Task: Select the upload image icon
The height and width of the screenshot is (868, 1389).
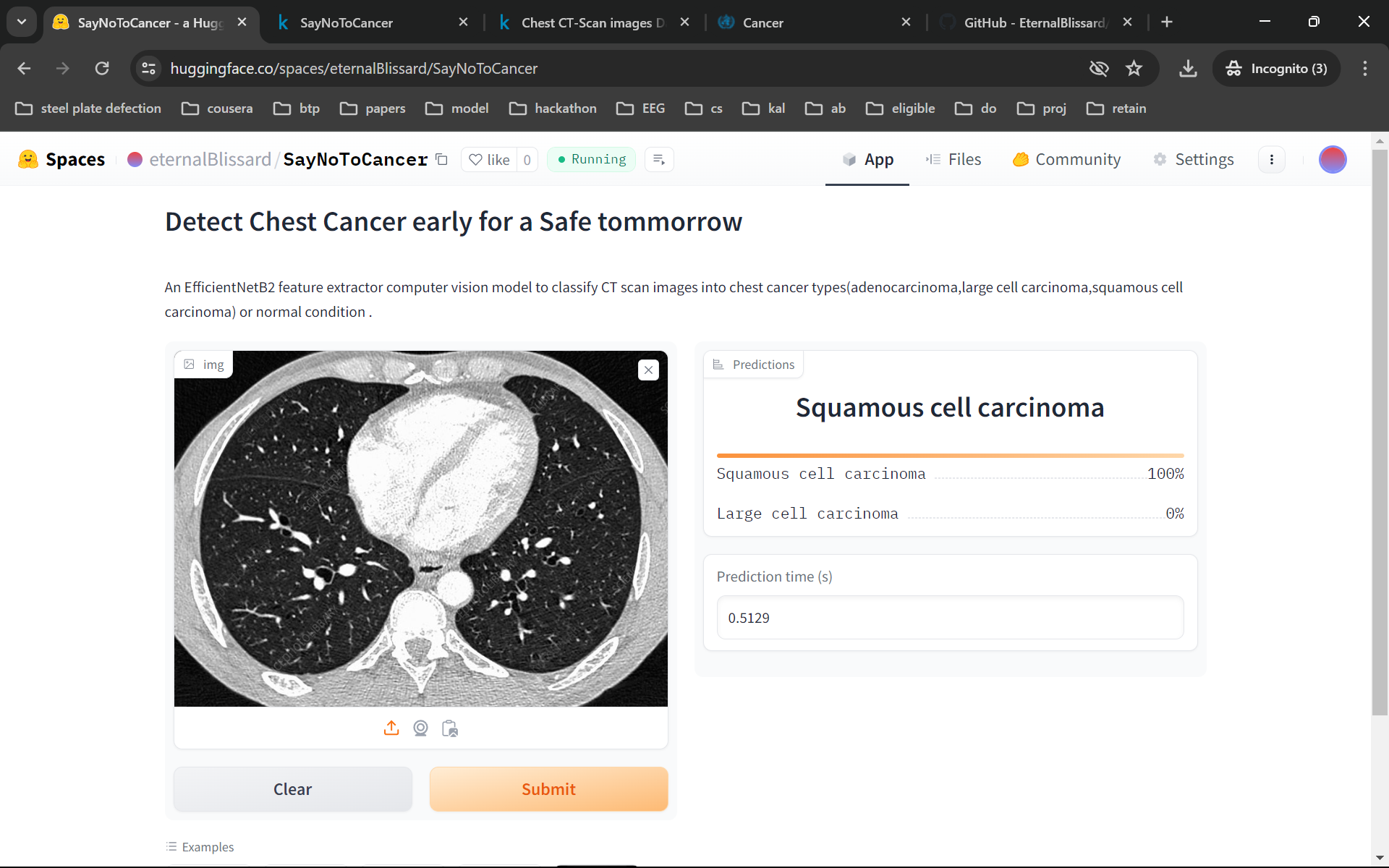Action: [x=391, y=728]
